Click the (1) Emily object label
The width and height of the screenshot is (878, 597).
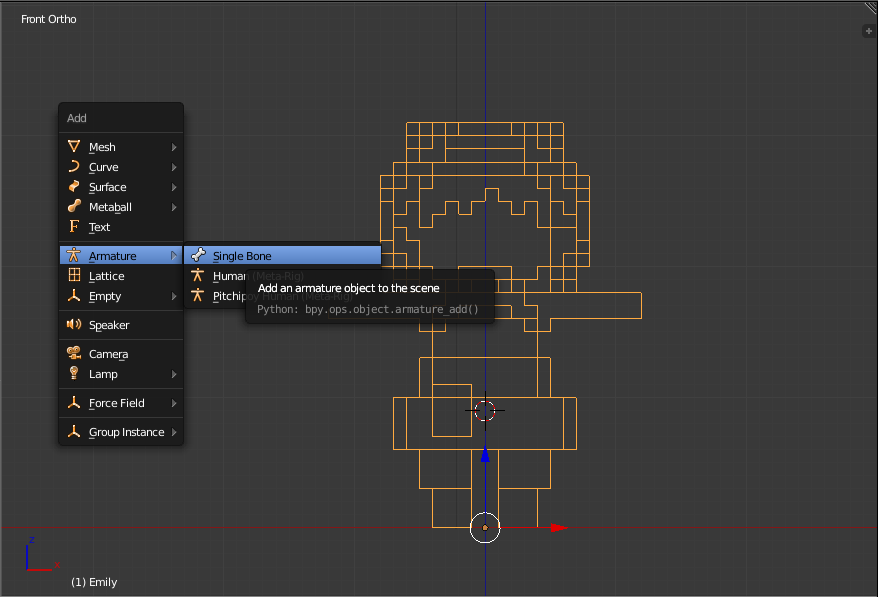(94, 582)
